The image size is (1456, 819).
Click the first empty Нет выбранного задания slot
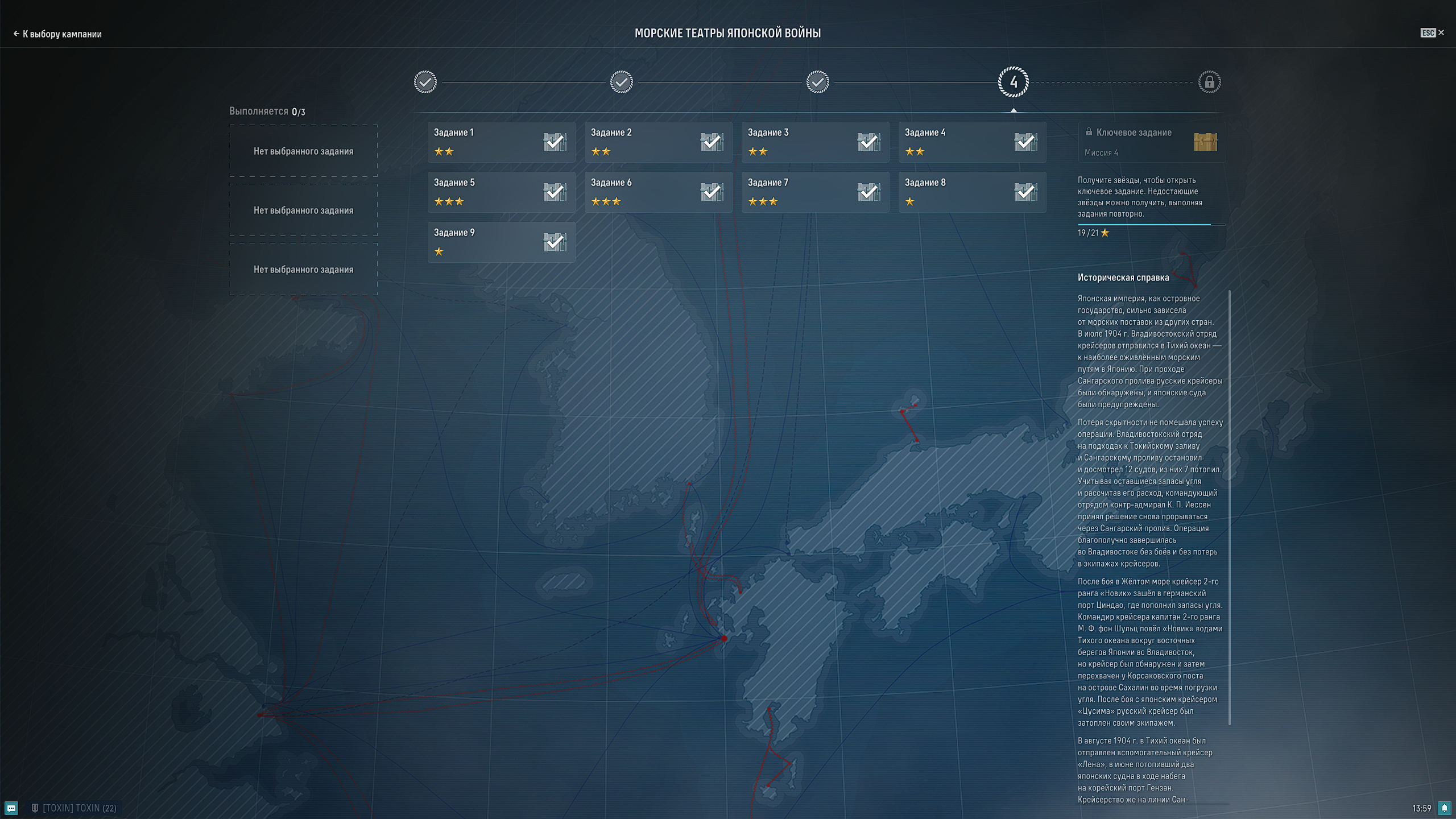point(303,151)
